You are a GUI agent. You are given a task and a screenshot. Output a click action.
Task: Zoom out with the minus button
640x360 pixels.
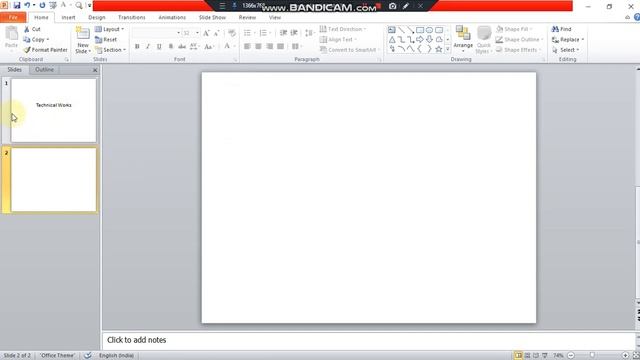point(571,356)
